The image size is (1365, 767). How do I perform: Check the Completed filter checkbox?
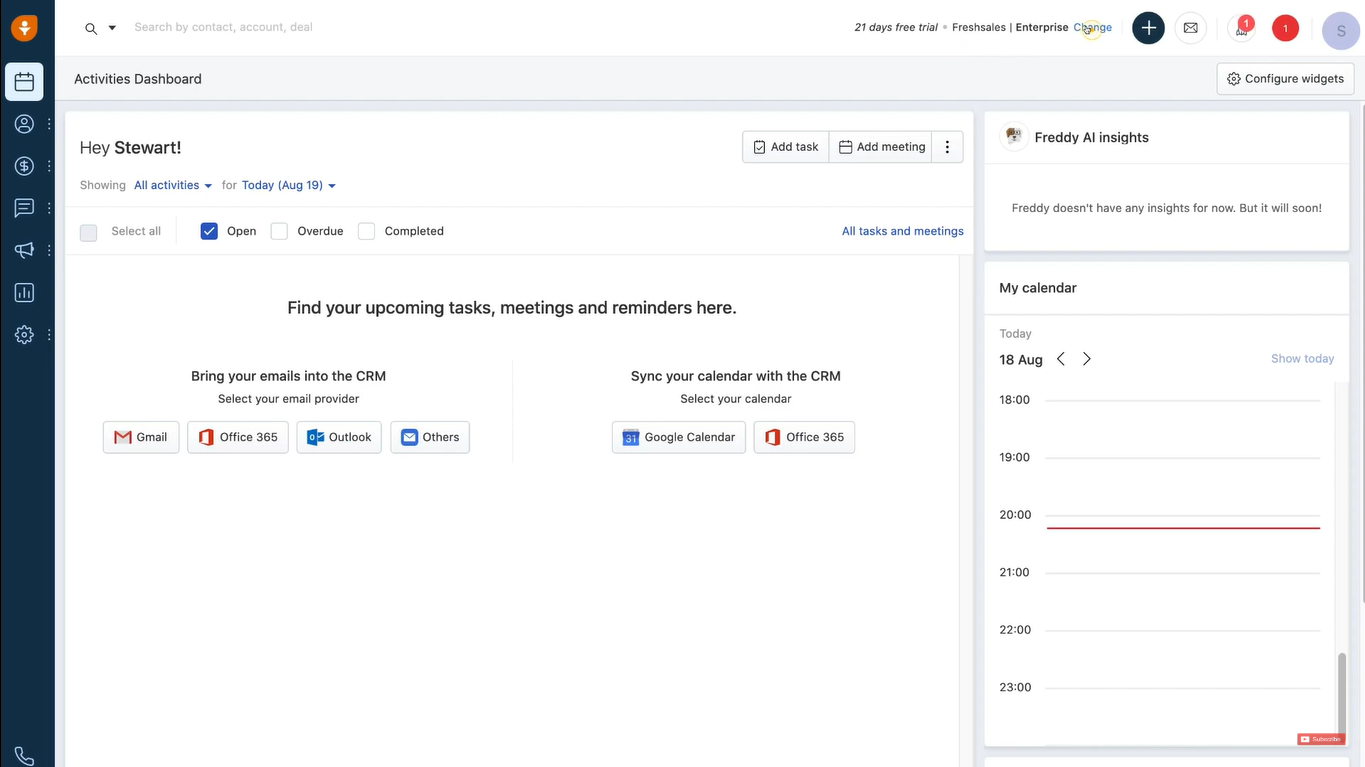tap(367, 231)
